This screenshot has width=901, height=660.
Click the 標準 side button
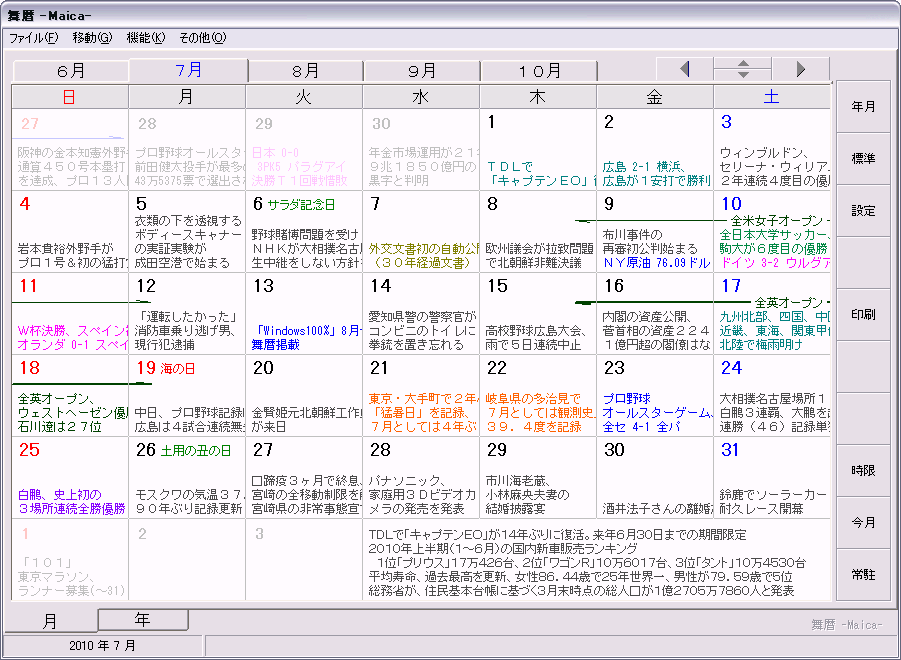[863, 159]
